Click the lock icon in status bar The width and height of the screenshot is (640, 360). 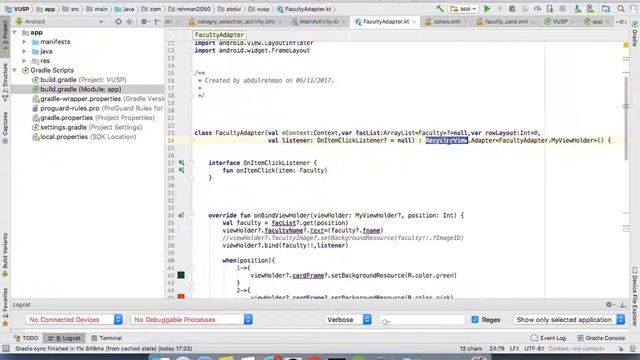tap(621, 349)
